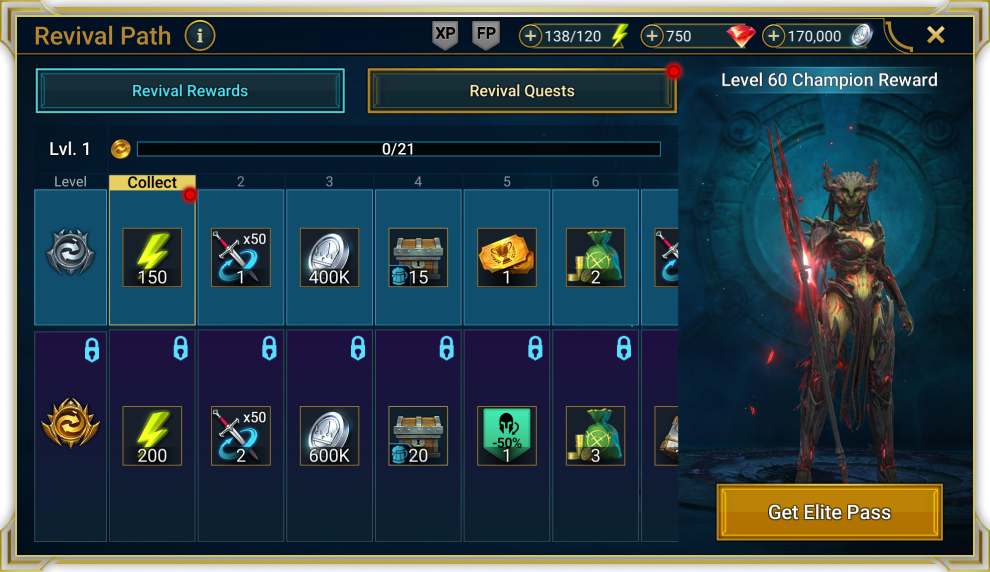Click the FP boost shield icon

pos(486,35)
